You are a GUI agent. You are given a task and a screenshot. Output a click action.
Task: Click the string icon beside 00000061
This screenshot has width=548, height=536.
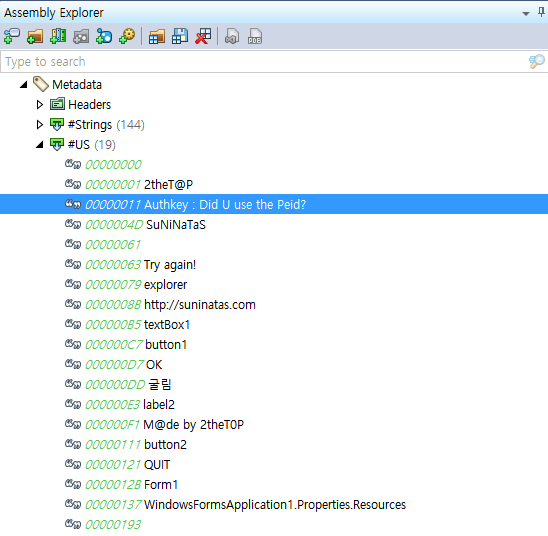point(73,244)
